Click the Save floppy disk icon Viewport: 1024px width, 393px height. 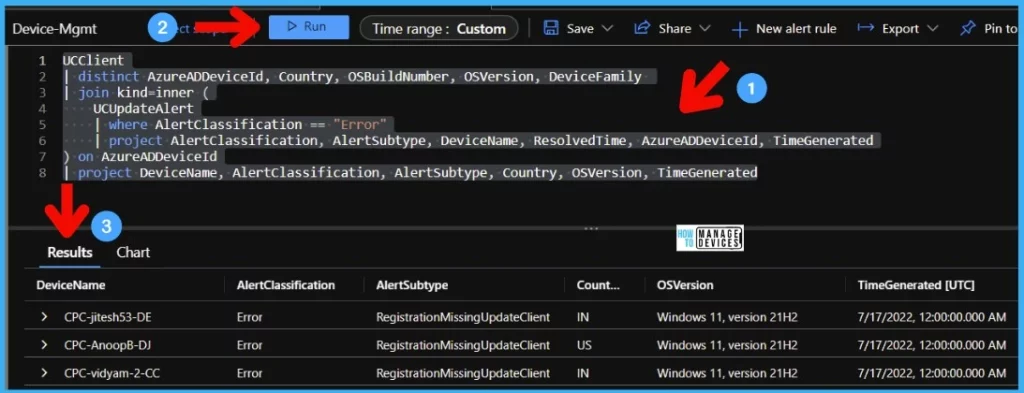551,28
